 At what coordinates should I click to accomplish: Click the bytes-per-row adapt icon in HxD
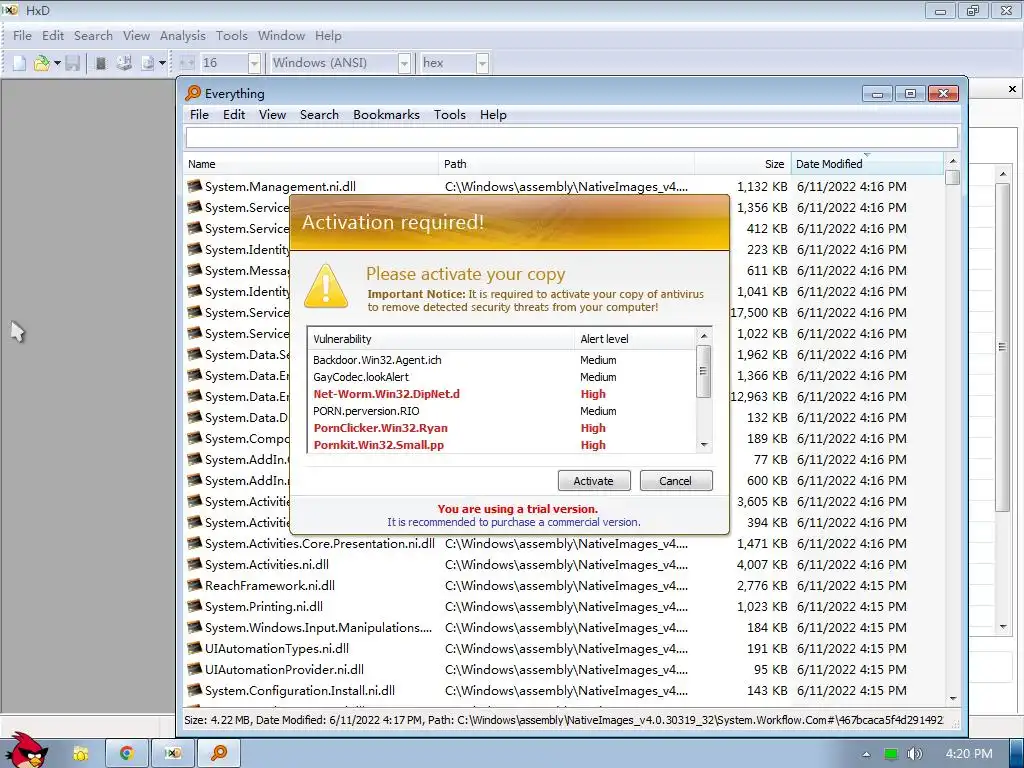click(x=187, y=63)
